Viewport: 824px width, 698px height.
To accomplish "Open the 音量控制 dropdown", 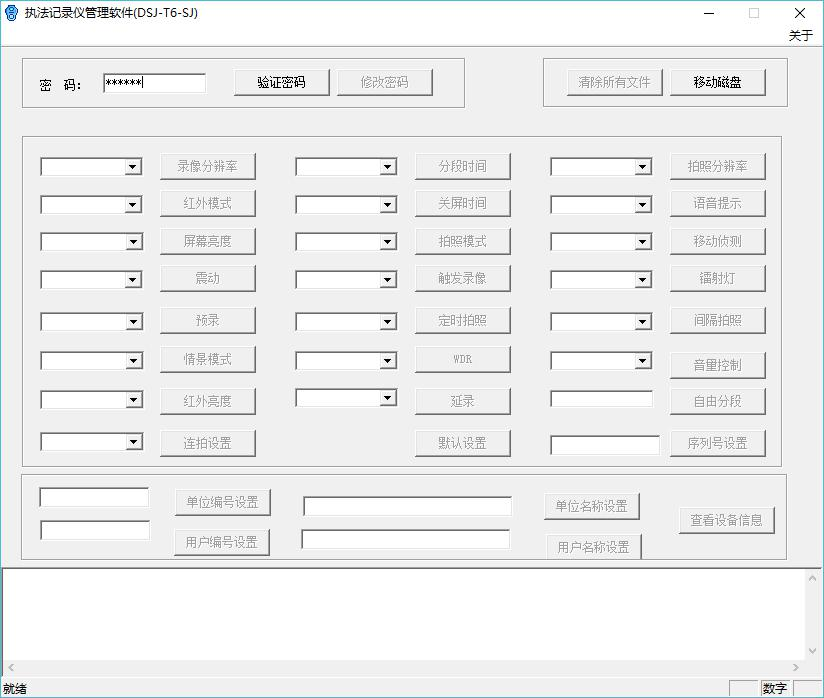I will 643,360.
